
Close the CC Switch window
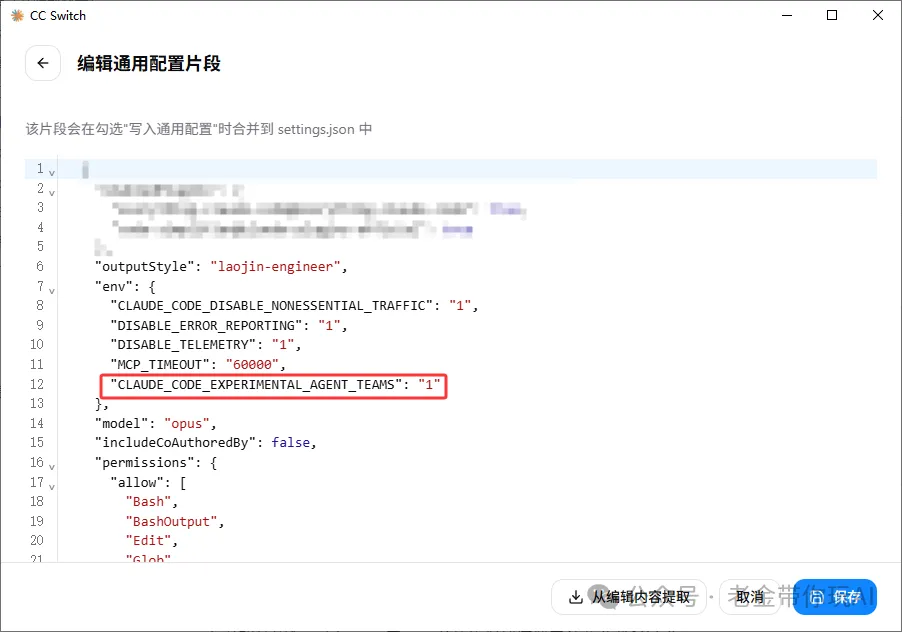pyautogui.click(x=878, y=15)
